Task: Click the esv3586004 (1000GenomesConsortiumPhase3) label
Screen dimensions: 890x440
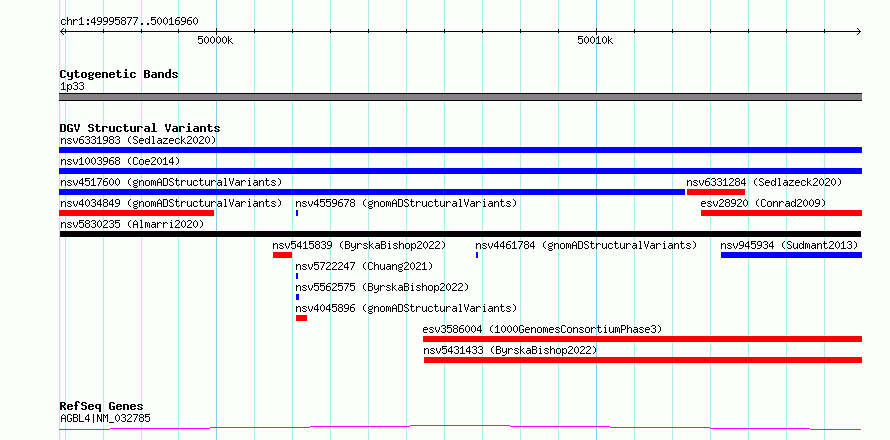Action: coord(542,329)
